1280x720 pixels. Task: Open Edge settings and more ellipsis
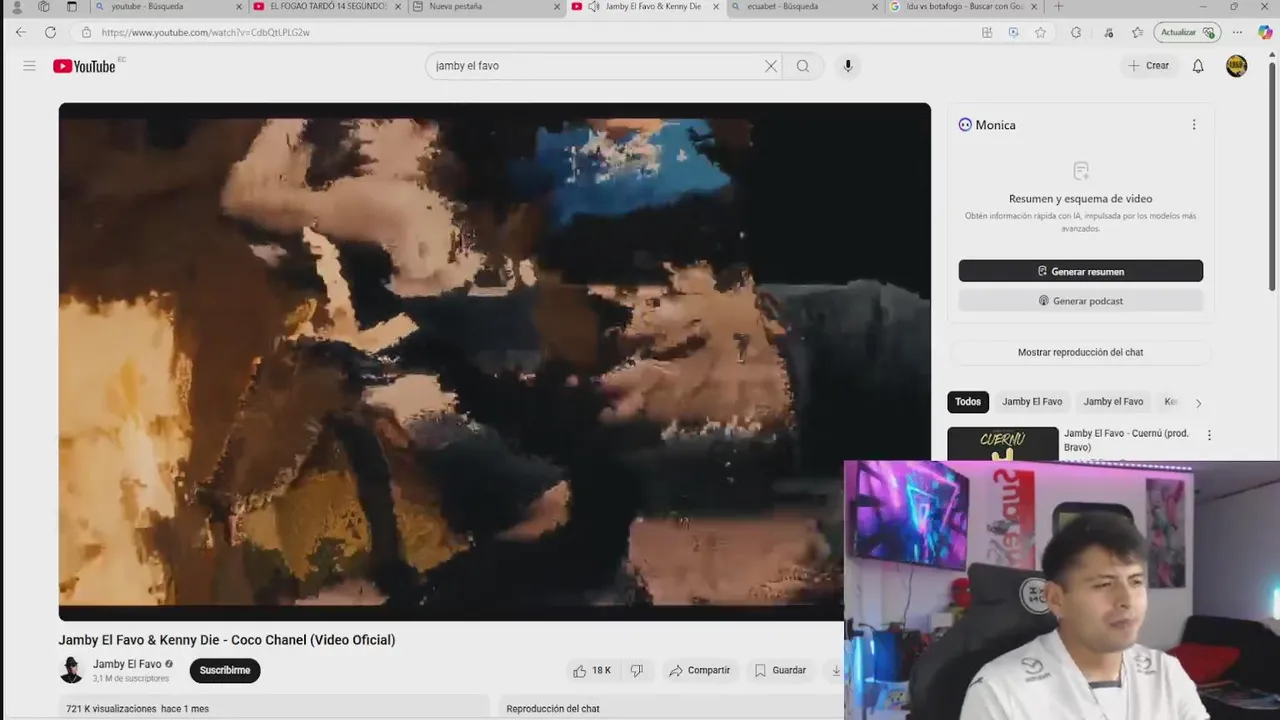[x=1237, y=32]
